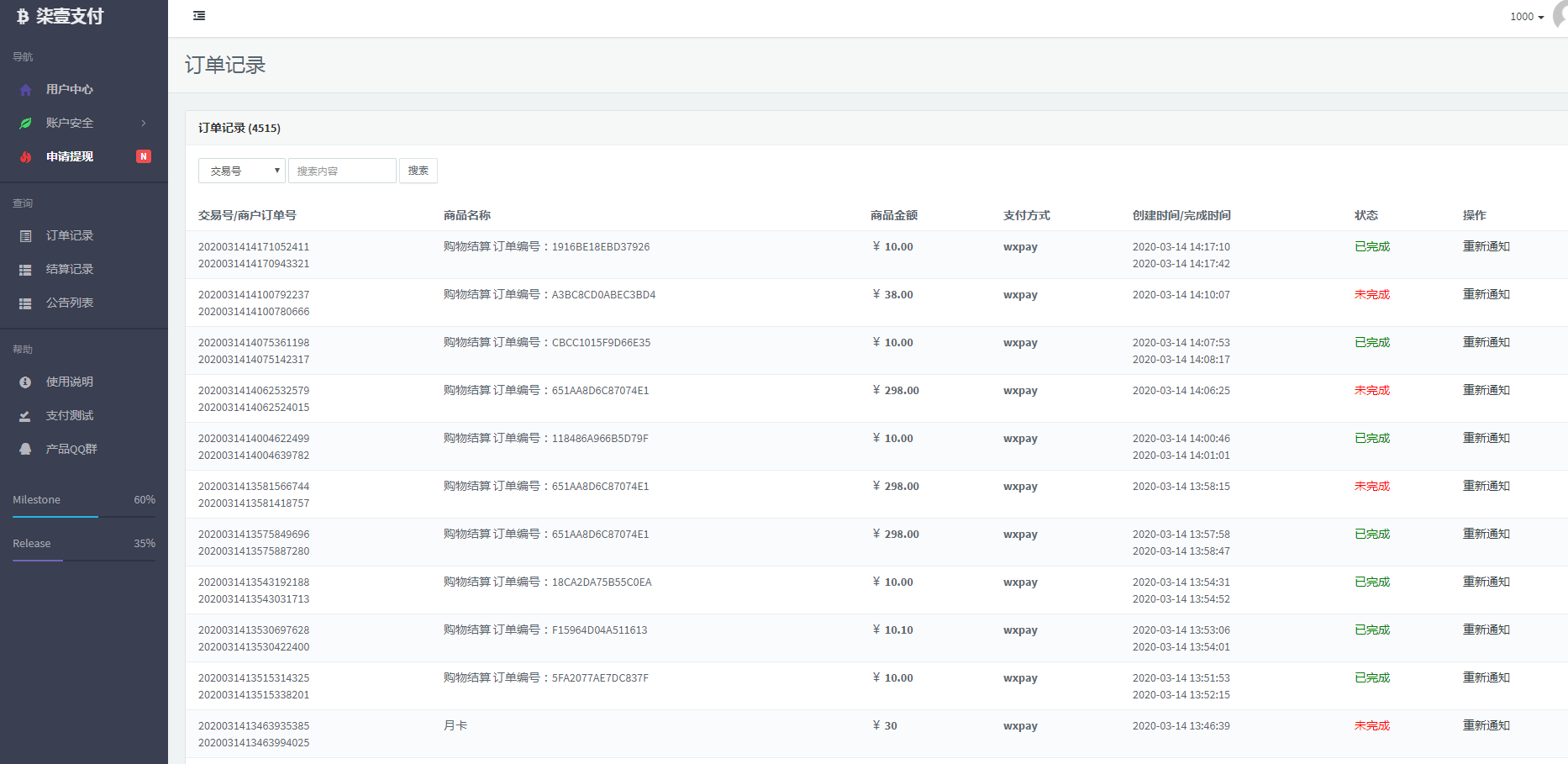
Task: Click the list icon beside 结算记录
Action: point(26,270)
